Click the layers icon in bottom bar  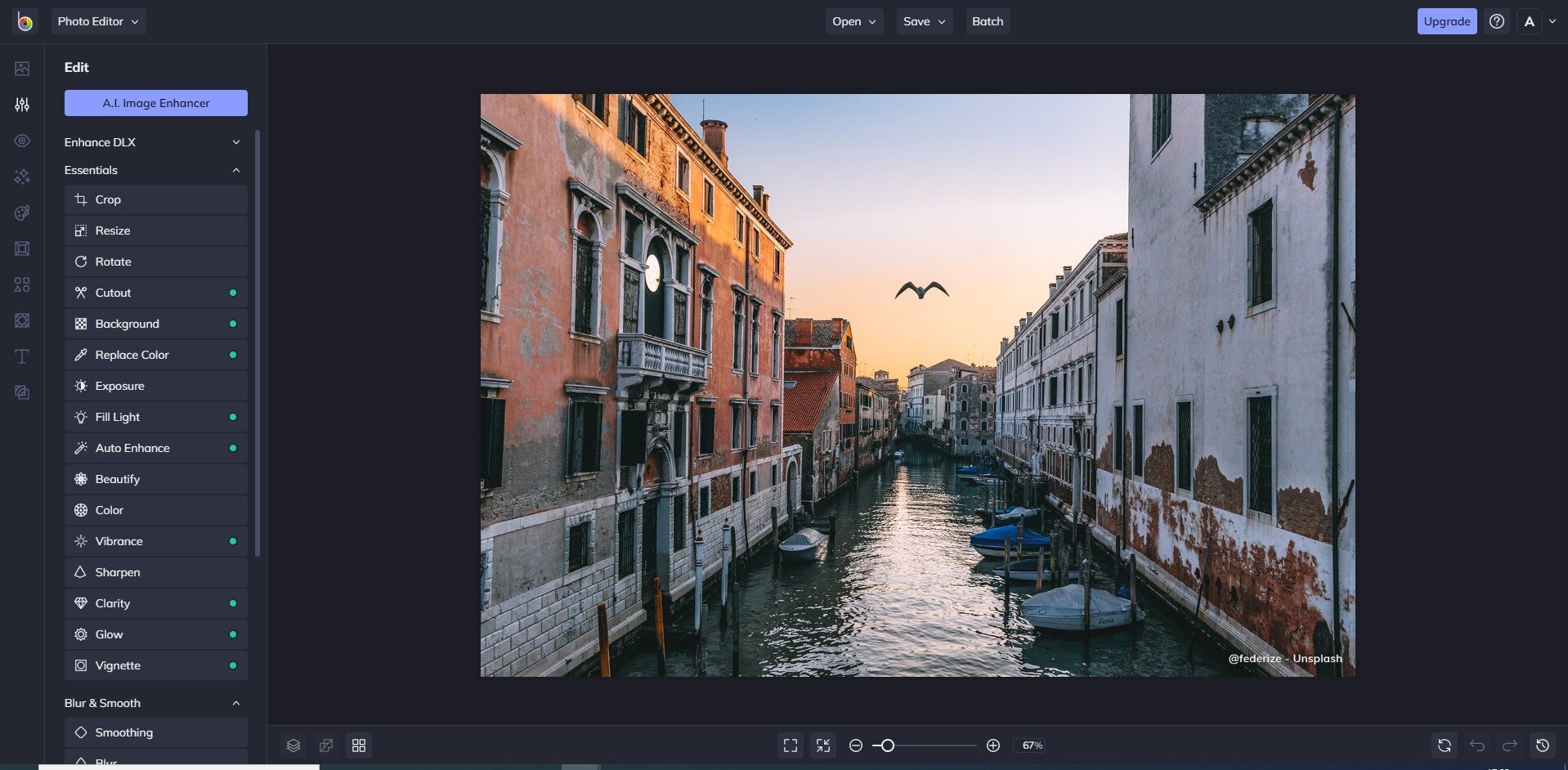[293, 745]
